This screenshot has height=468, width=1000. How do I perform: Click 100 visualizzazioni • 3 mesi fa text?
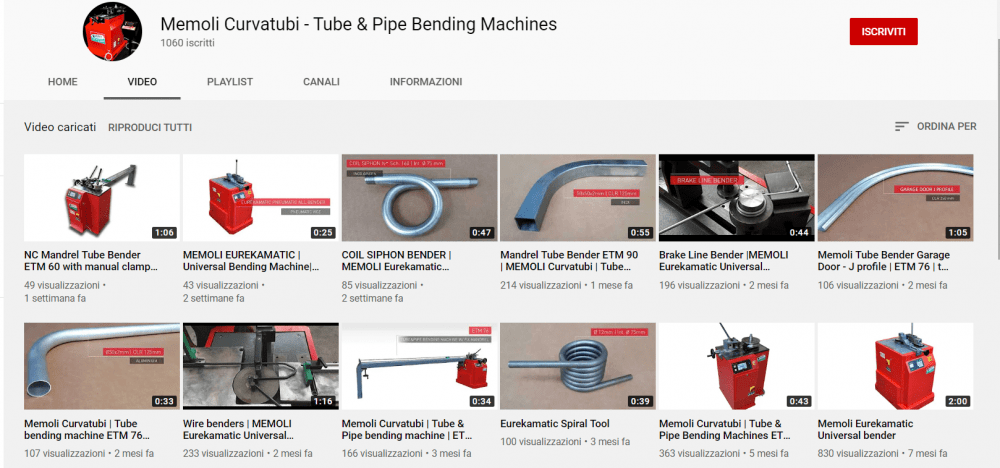pos(565,441)
